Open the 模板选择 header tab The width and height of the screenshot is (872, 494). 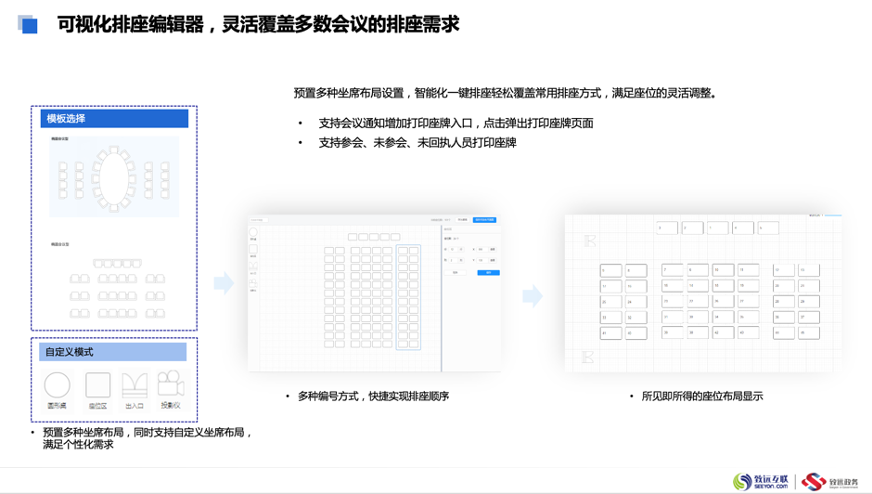[114, 119]
